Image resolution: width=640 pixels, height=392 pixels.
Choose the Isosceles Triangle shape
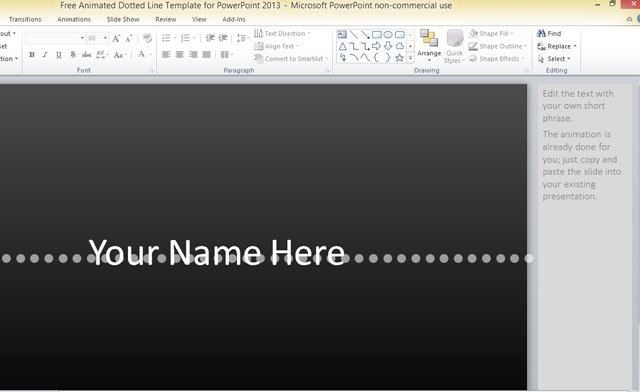click(x=342, y=46)
